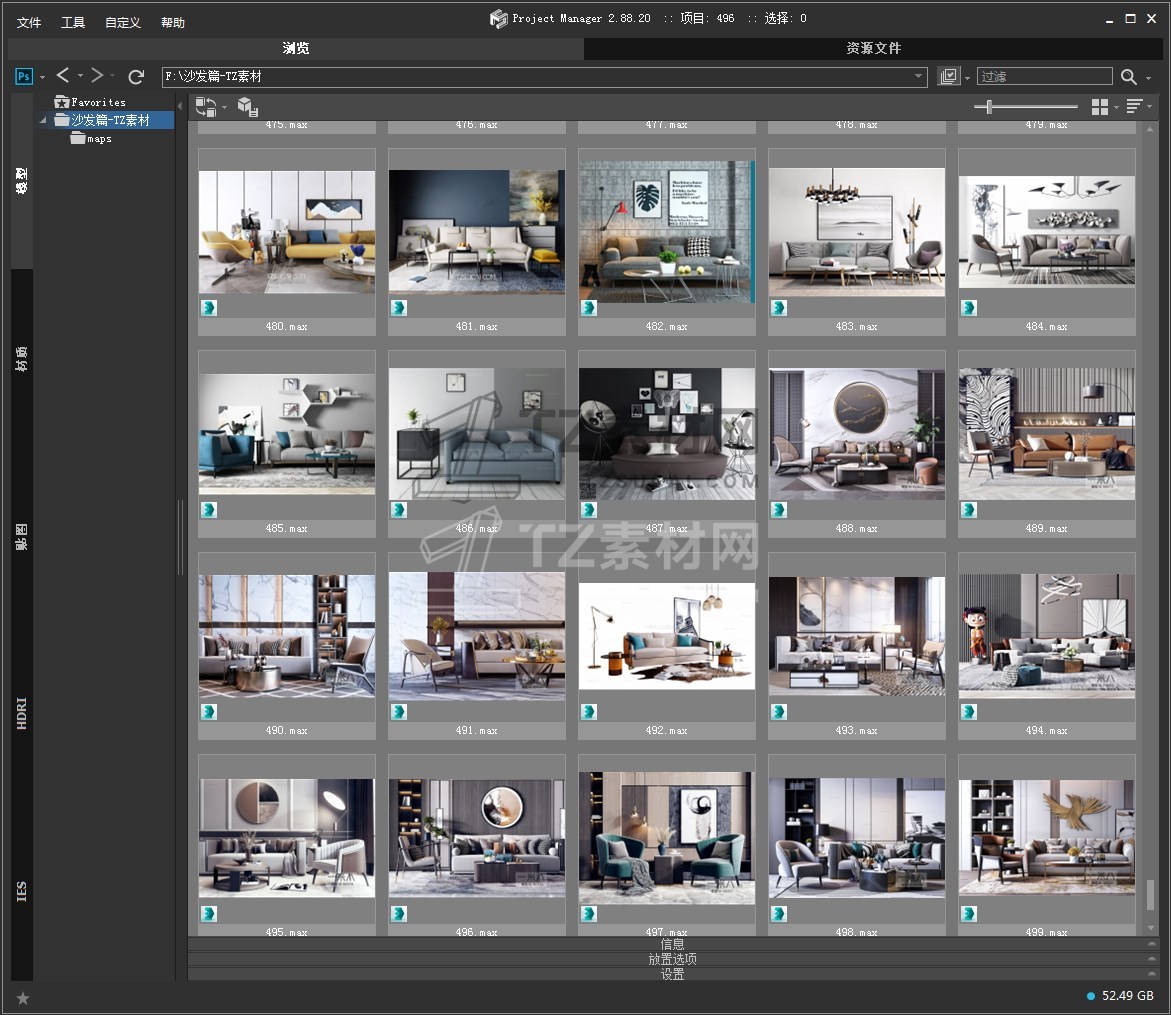
Task: Click the 3D box save icon
Action: (x=247, y=106)
